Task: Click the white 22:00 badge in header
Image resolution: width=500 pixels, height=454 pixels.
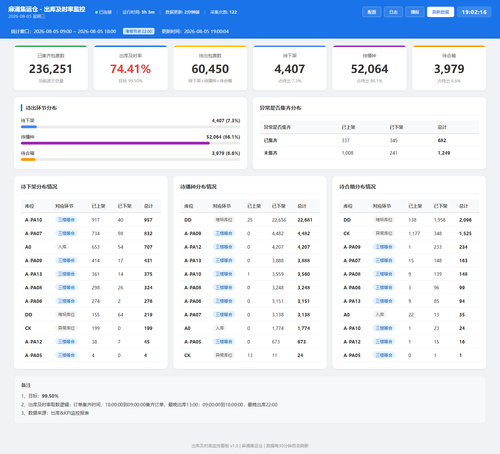Action: pyautogui.click(x=139, y=31)
